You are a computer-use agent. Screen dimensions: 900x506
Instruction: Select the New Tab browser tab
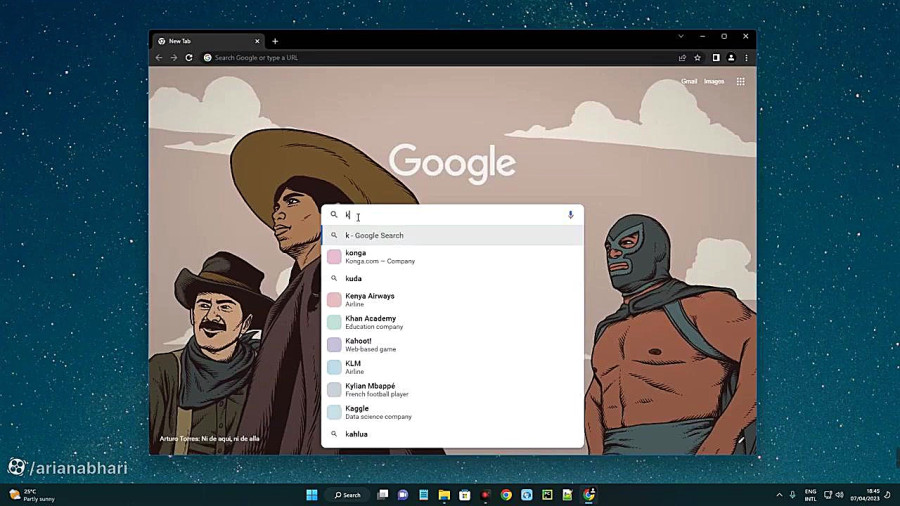click(x=208, y=41)
